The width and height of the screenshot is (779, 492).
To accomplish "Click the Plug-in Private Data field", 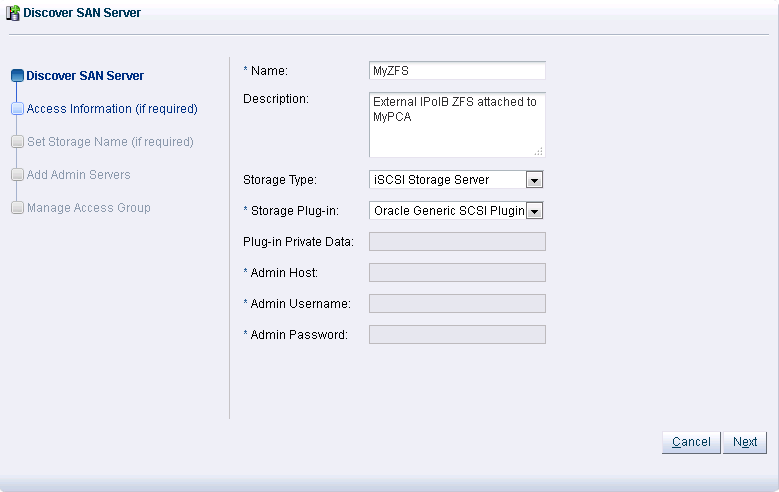I will coord(457,242).
